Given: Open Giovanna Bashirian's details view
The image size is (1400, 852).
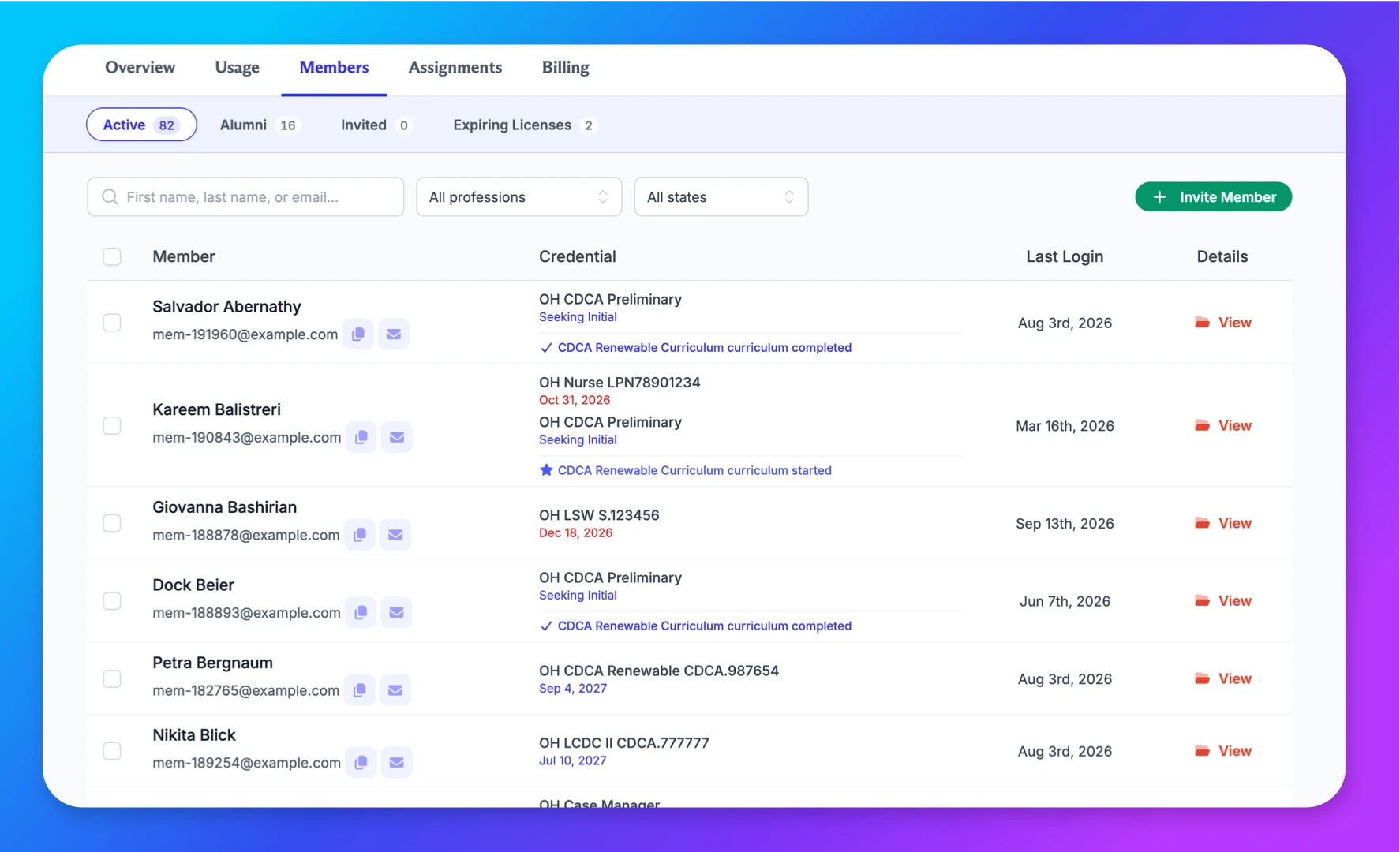Looking at the screenshot, I should (x=1223, y=524).
